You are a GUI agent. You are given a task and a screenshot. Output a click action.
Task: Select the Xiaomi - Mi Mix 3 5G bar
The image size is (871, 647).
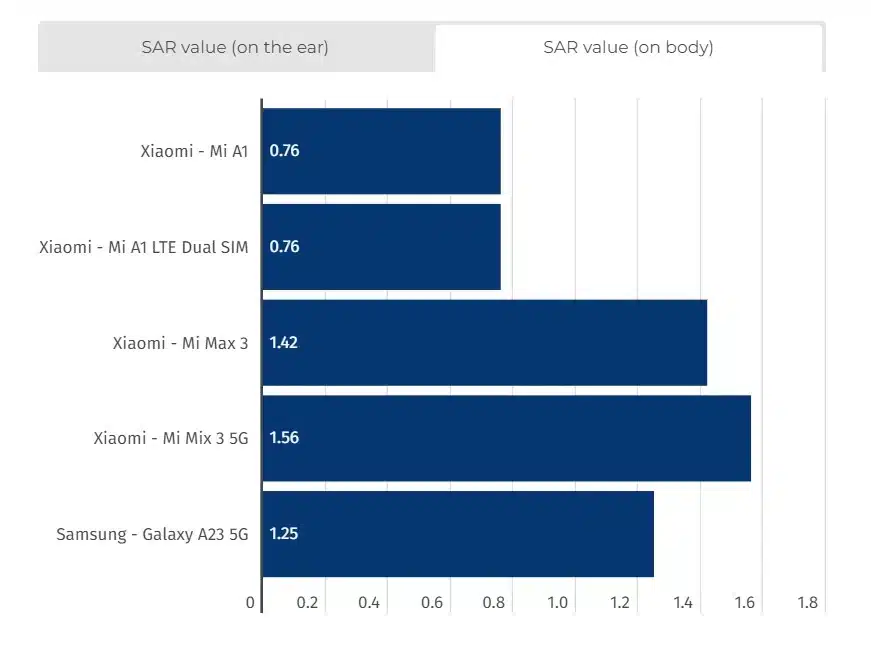point(520,438)
